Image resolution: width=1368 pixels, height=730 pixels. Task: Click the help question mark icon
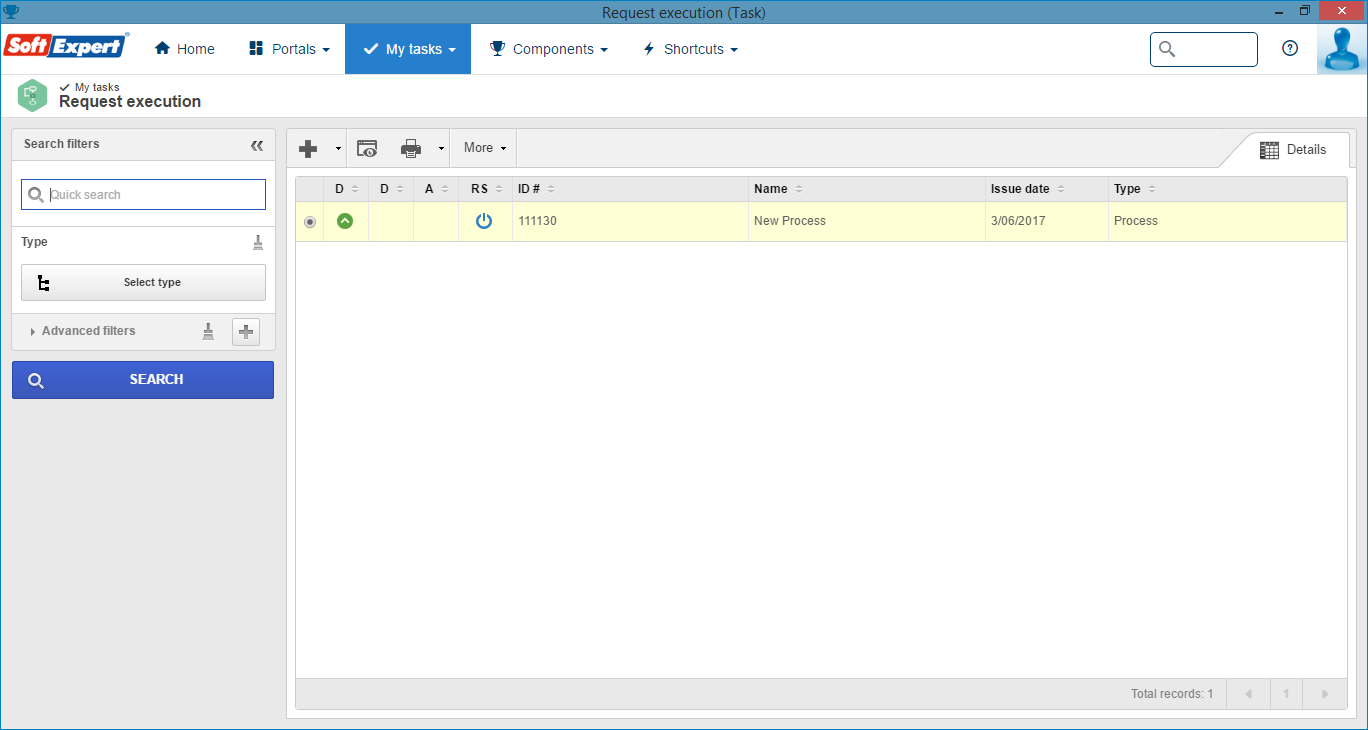pyautogui.click(x=1290, y=48)
